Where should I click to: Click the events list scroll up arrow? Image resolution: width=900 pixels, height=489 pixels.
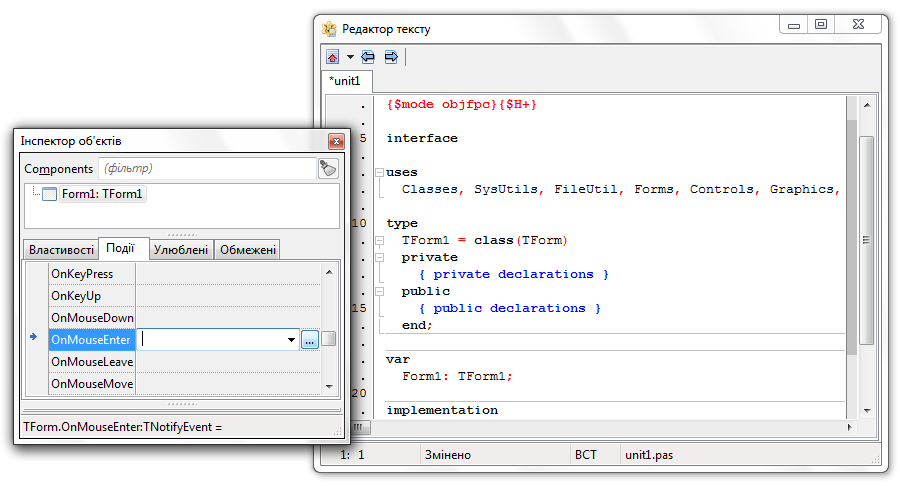pyautogui.click(x=329, y=272)
